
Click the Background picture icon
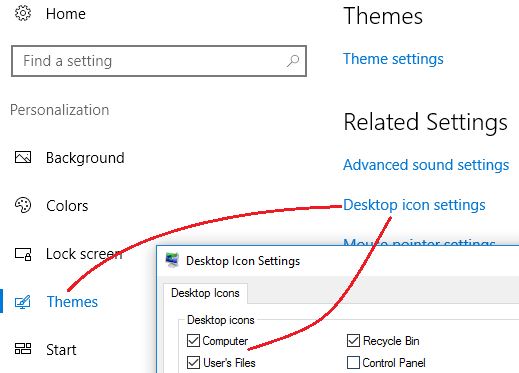(x=23, y=157)
